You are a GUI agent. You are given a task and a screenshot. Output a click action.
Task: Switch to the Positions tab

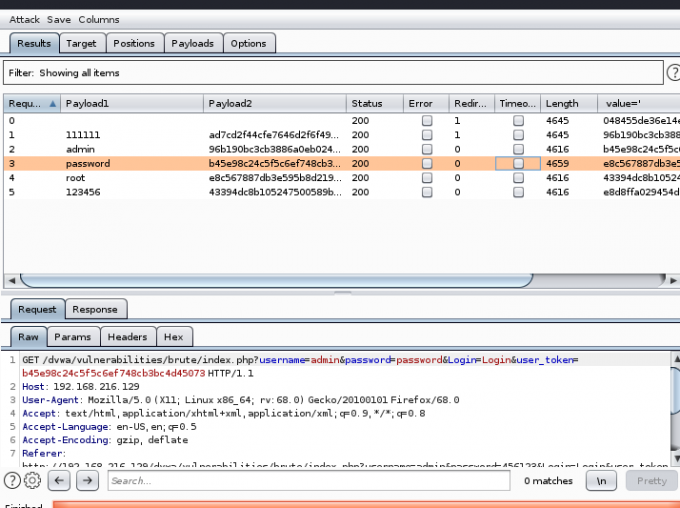tap(134, 43)
